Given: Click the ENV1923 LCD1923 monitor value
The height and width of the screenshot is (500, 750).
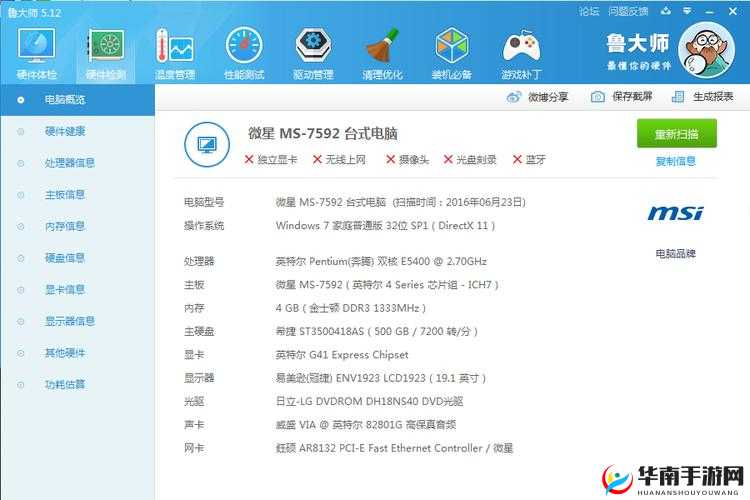Looking at the screenshot, I should 381,378.
